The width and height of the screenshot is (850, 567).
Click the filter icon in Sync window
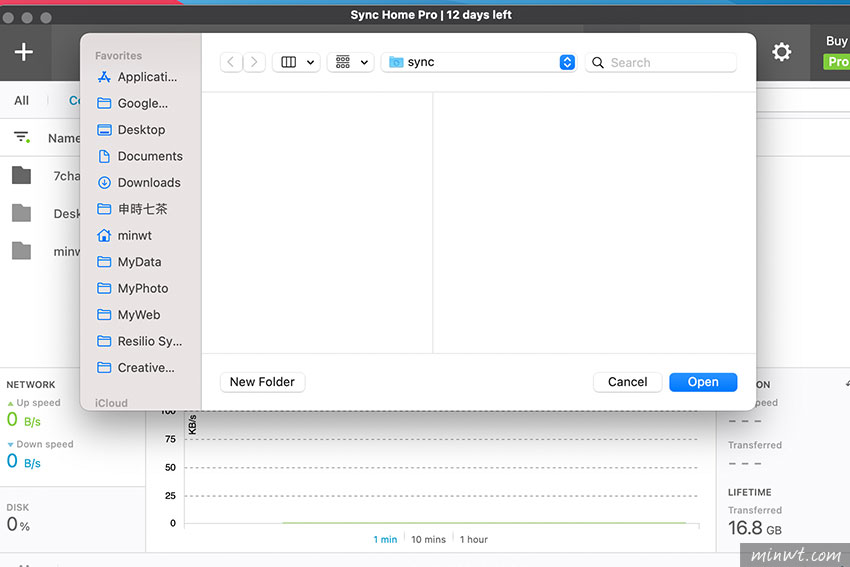click(x=22, y=137)
